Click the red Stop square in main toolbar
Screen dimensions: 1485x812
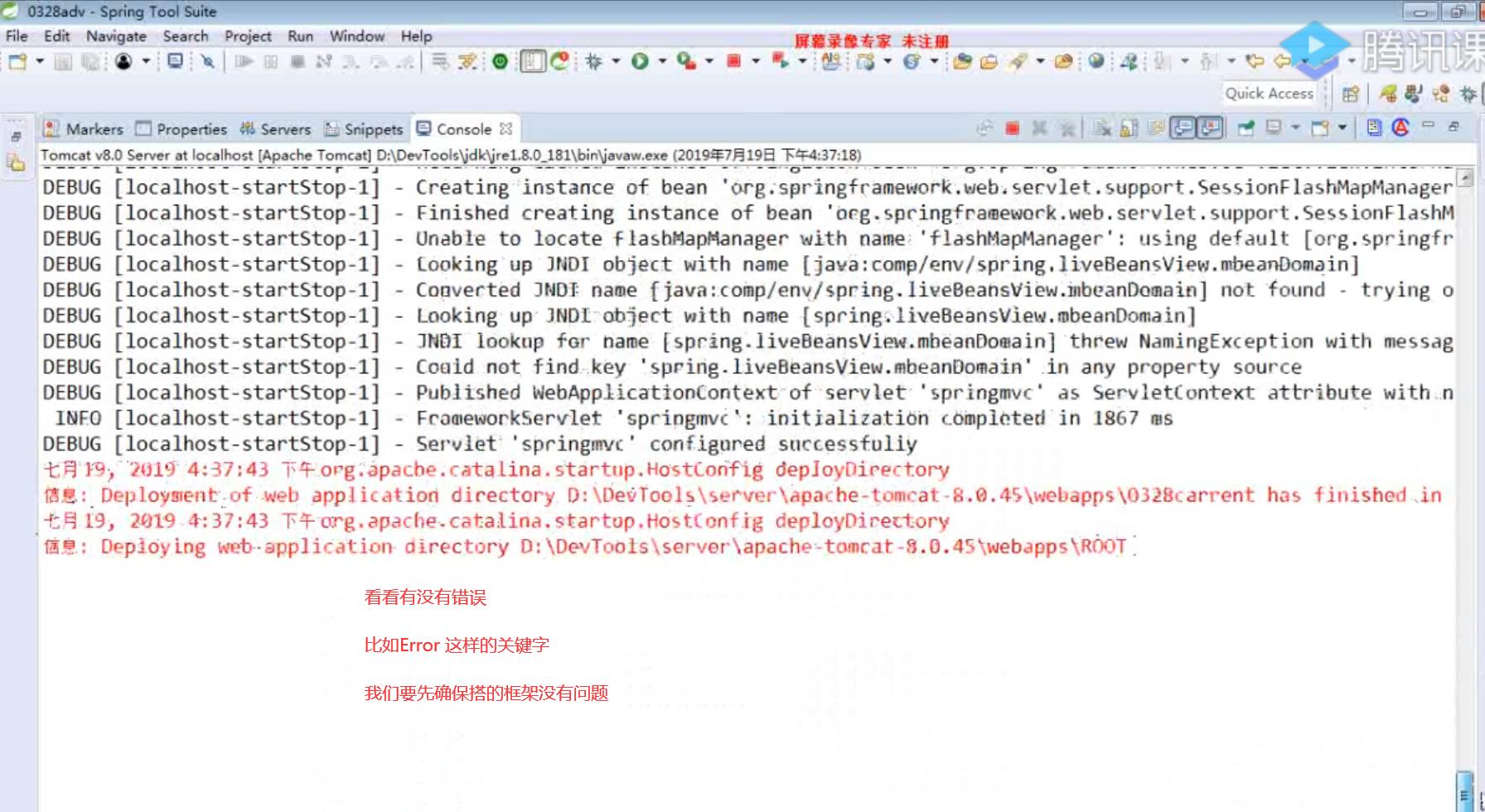tap(733, 61)
